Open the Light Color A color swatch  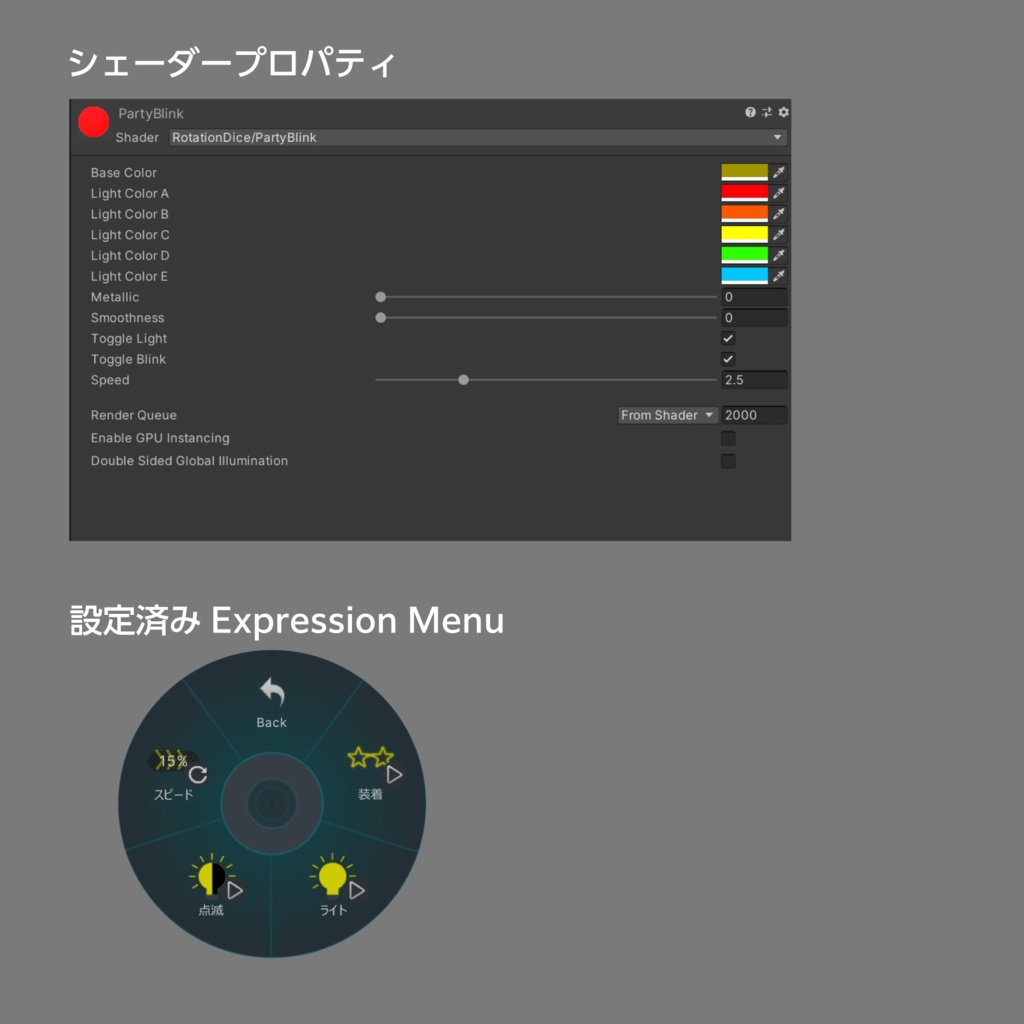click(745, 193)
